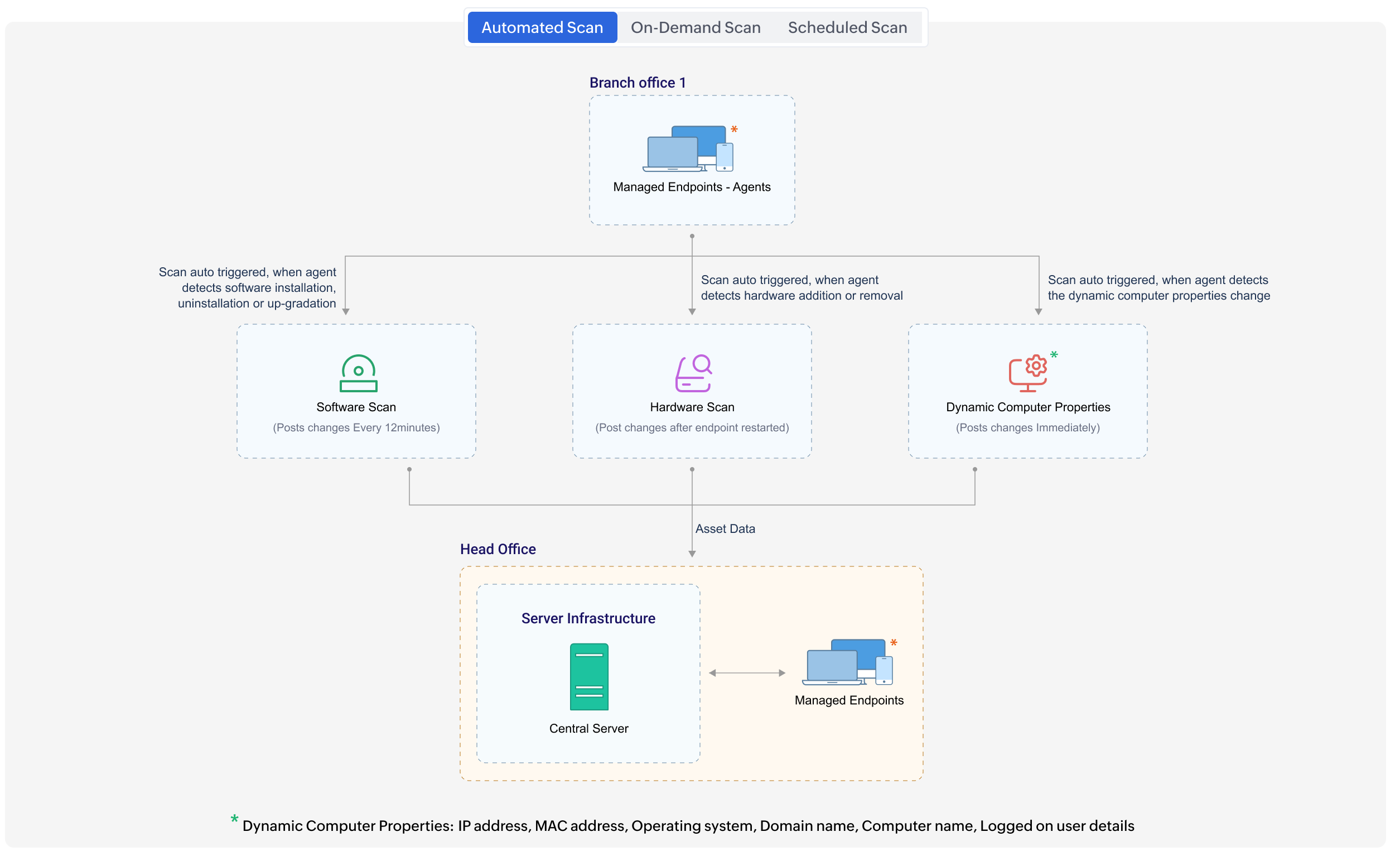1400x856 pixels.
Task: Click the Asset Data arrow label
Action: tap(725, 528)
